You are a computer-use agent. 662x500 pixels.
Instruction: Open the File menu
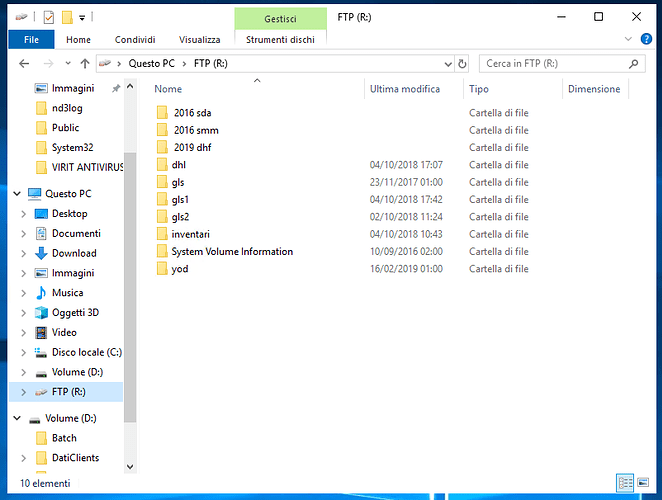point(31,40)
